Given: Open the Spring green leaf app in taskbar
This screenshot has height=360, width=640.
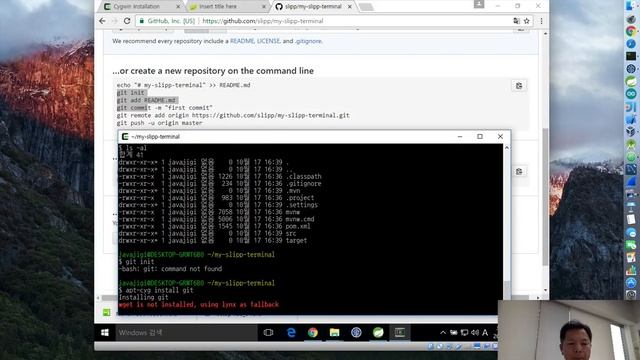Looking at the screenshot, I should pos(378,333).
